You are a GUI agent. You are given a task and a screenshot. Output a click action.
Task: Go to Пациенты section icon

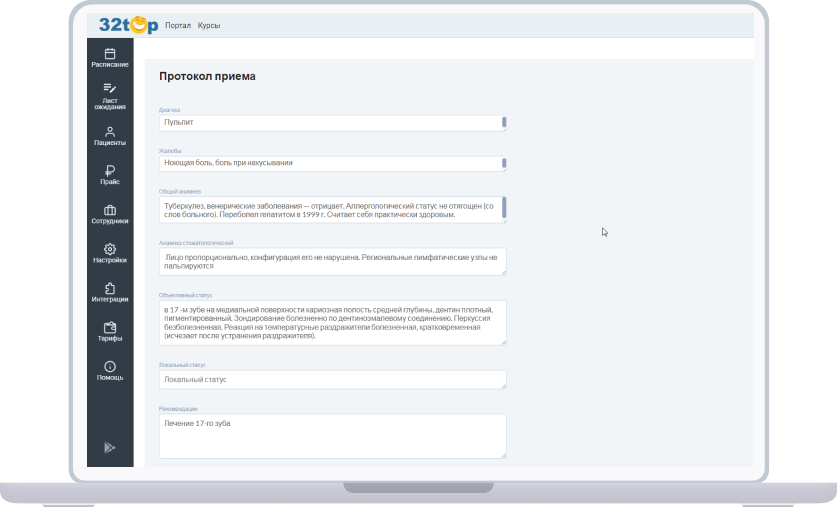coord(110,131)
